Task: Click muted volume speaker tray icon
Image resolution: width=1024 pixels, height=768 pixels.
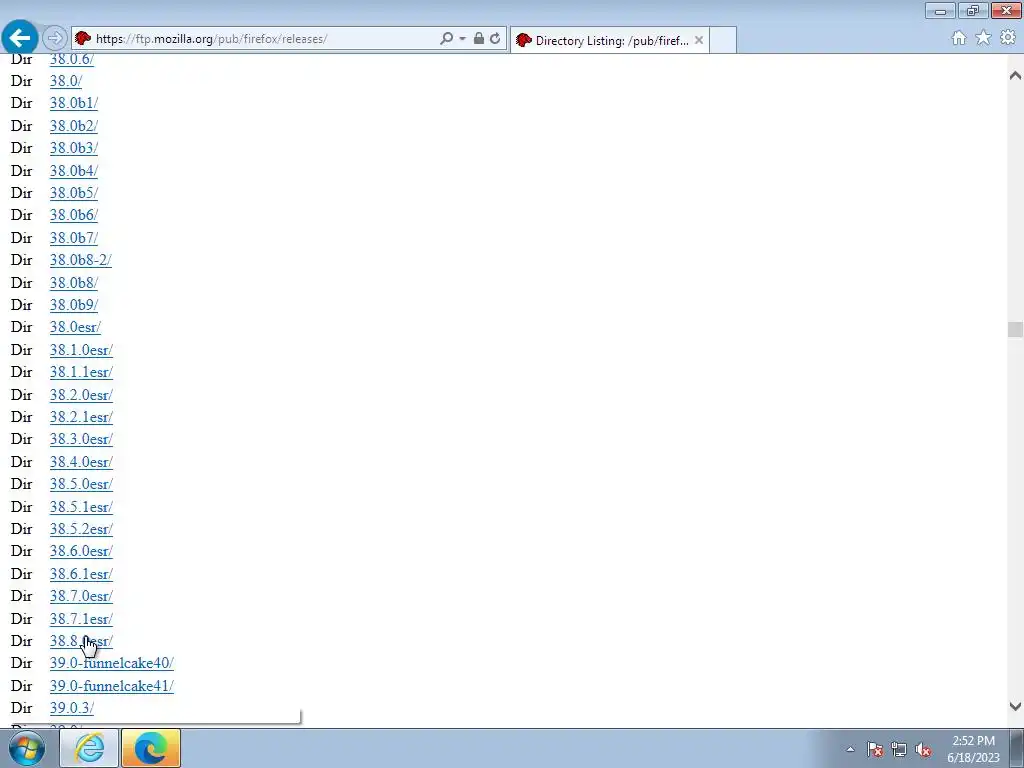Action: pyautogui.click(x=923, y=750)
